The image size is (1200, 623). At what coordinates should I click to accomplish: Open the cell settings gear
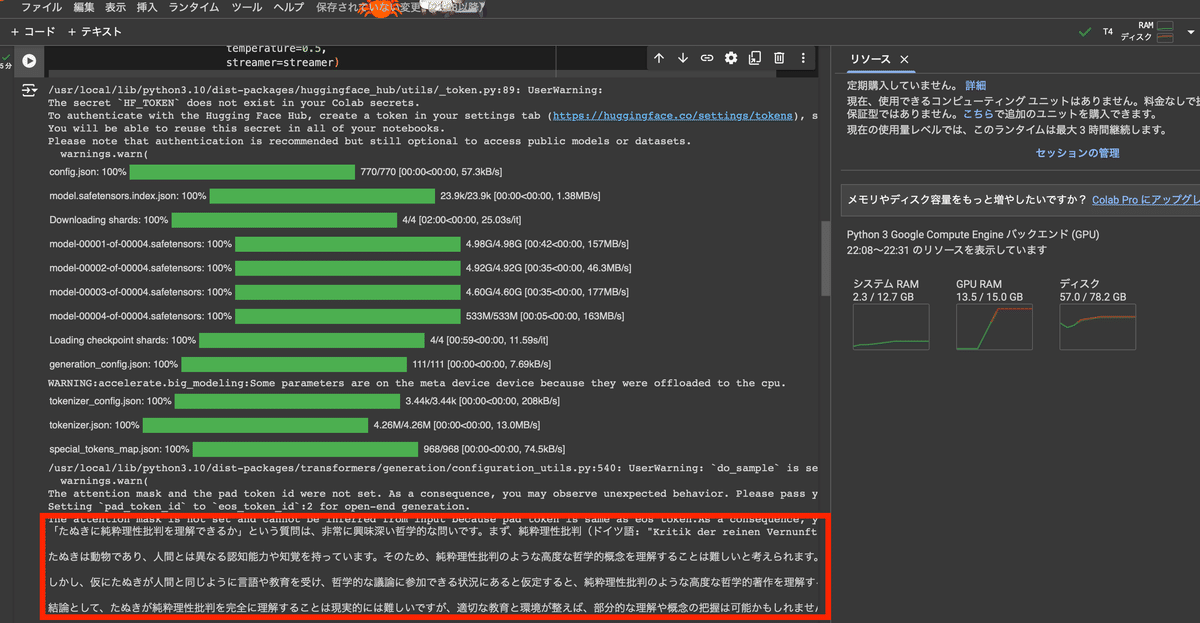(731, 58)
